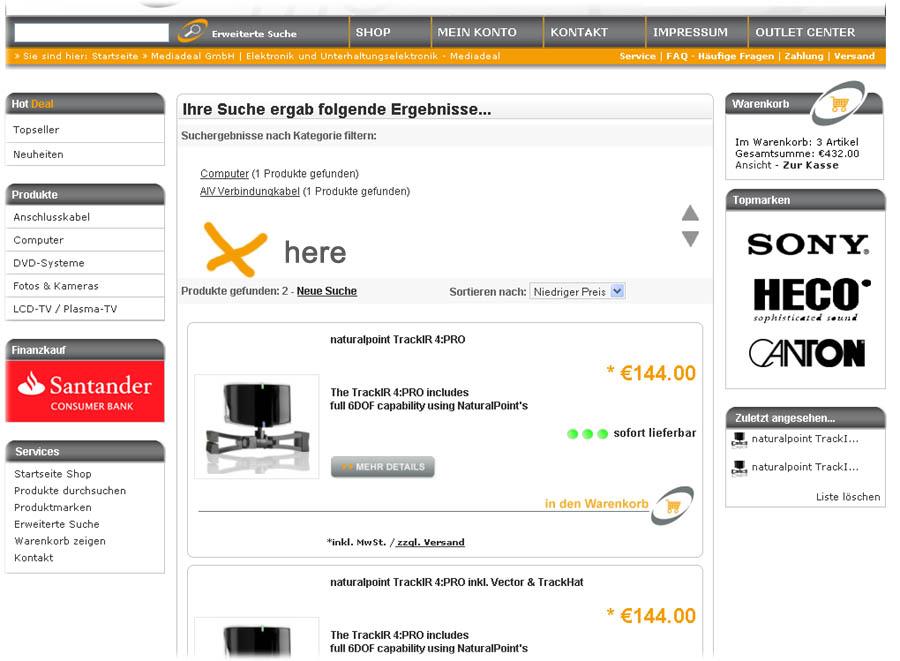Viewport: 900px width, 661px height.
Task: Click the Warenkorb shopping cart icon
Action: tap(838, 103)
